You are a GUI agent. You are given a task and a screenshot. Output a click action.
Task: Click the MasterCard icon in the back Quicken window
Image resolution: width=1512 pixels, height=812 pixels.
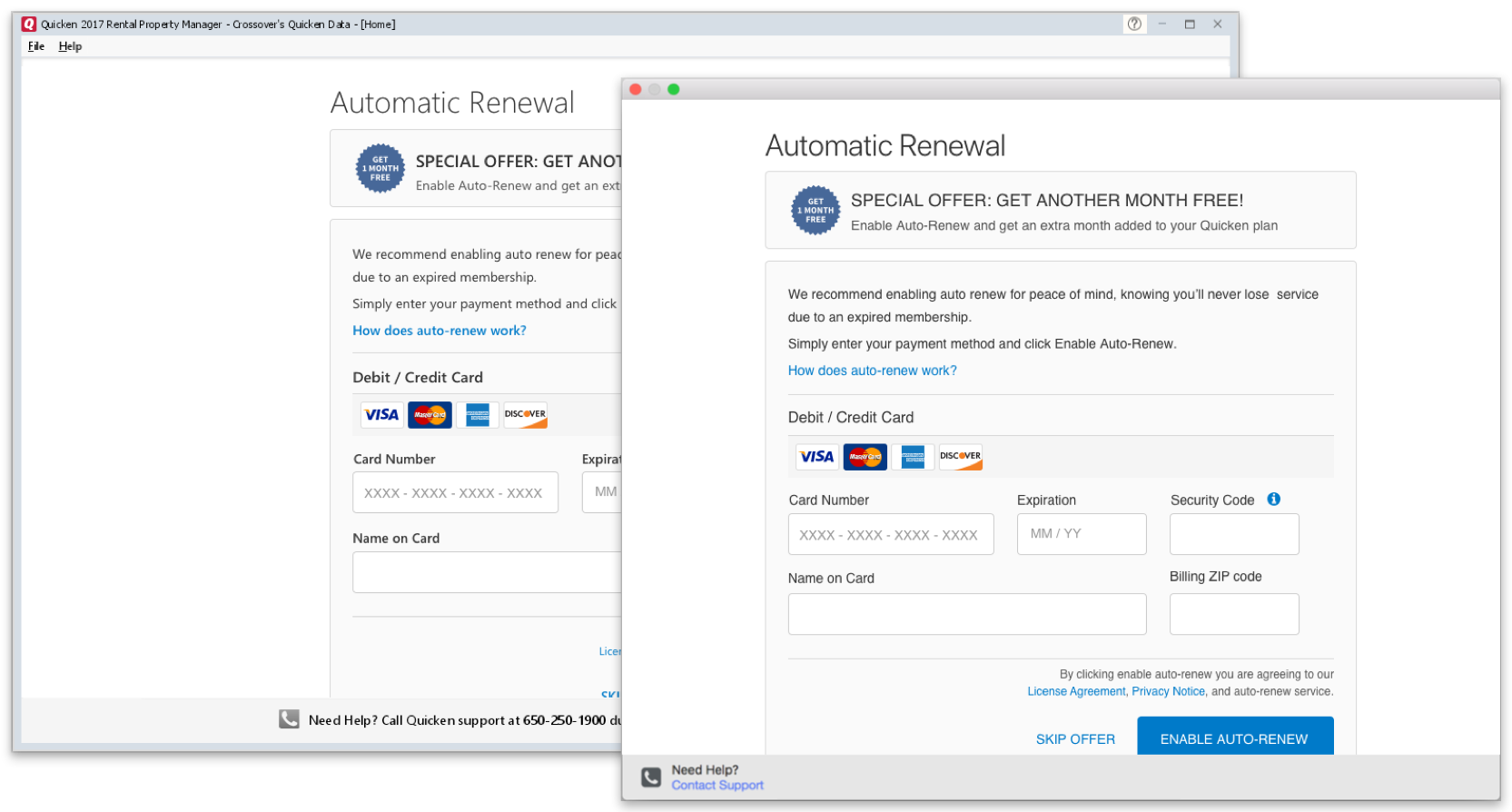(x=430, y=415)
